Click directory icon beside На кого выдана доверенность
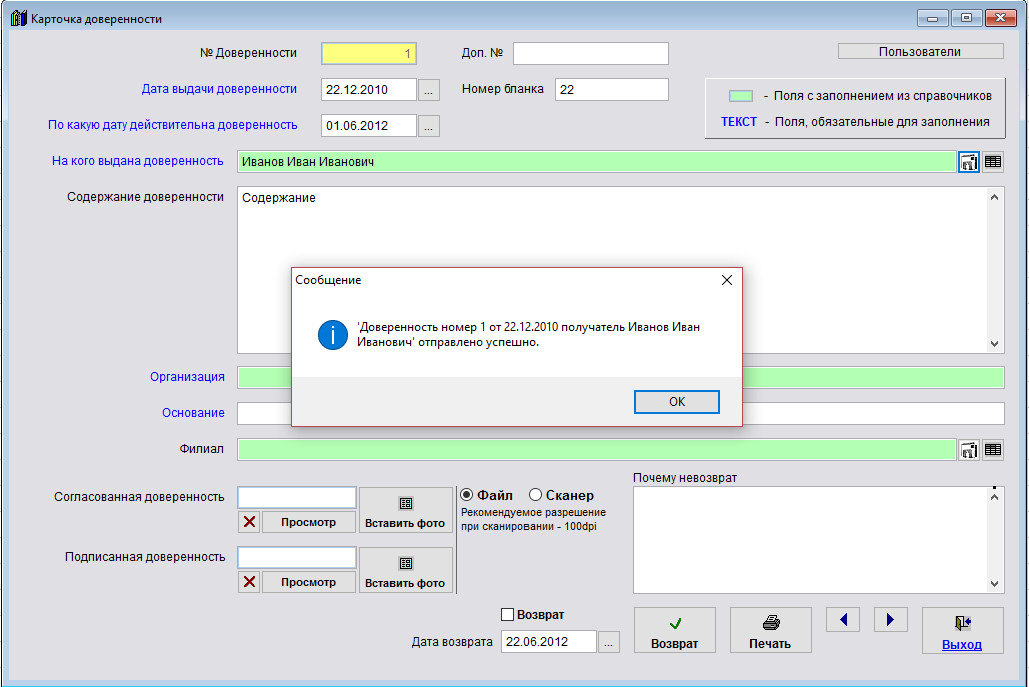1029x687 pixels. (x=969, y=161)
